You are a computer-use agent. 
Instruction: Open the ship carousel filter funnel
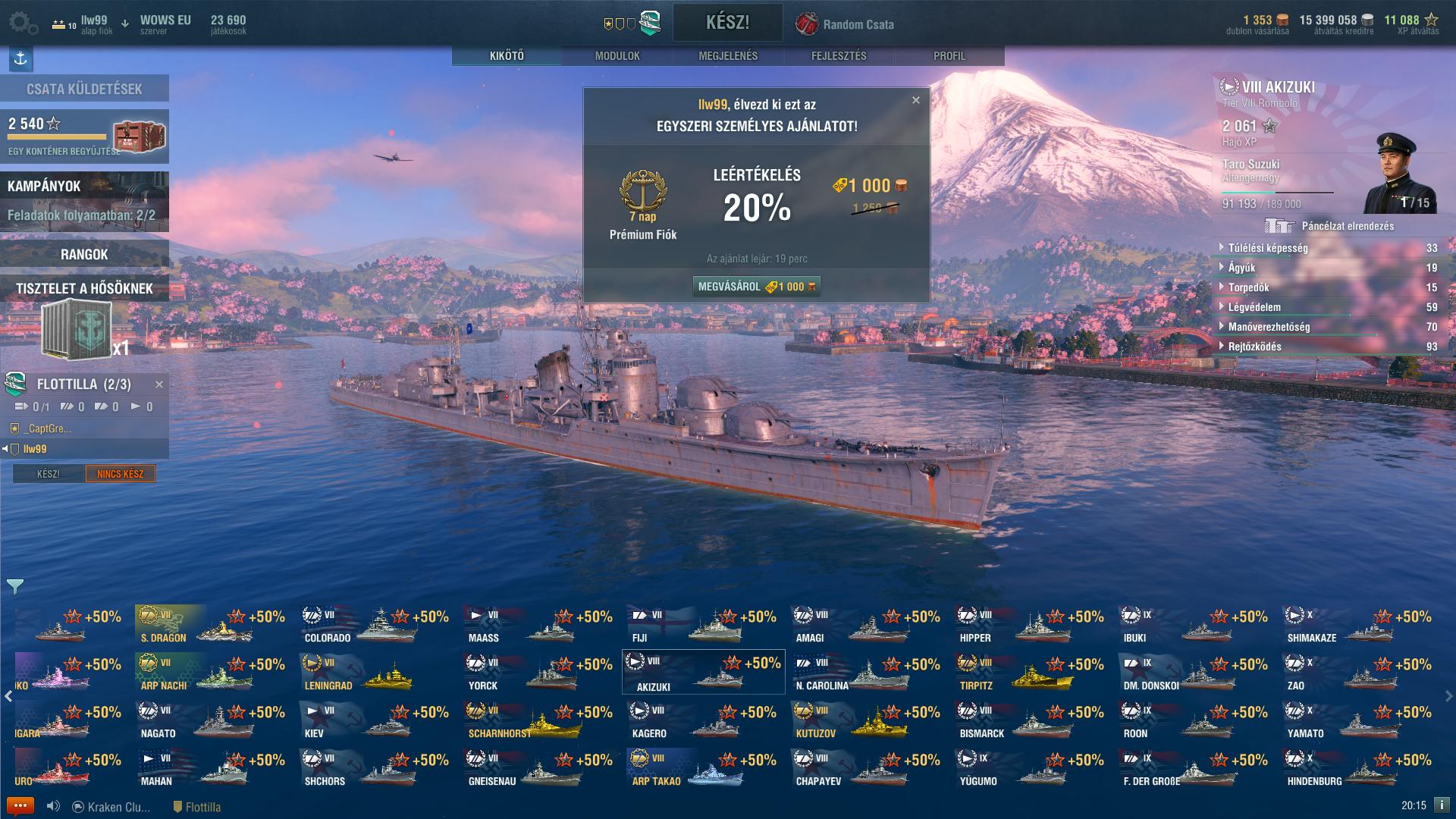coord(15,586)
